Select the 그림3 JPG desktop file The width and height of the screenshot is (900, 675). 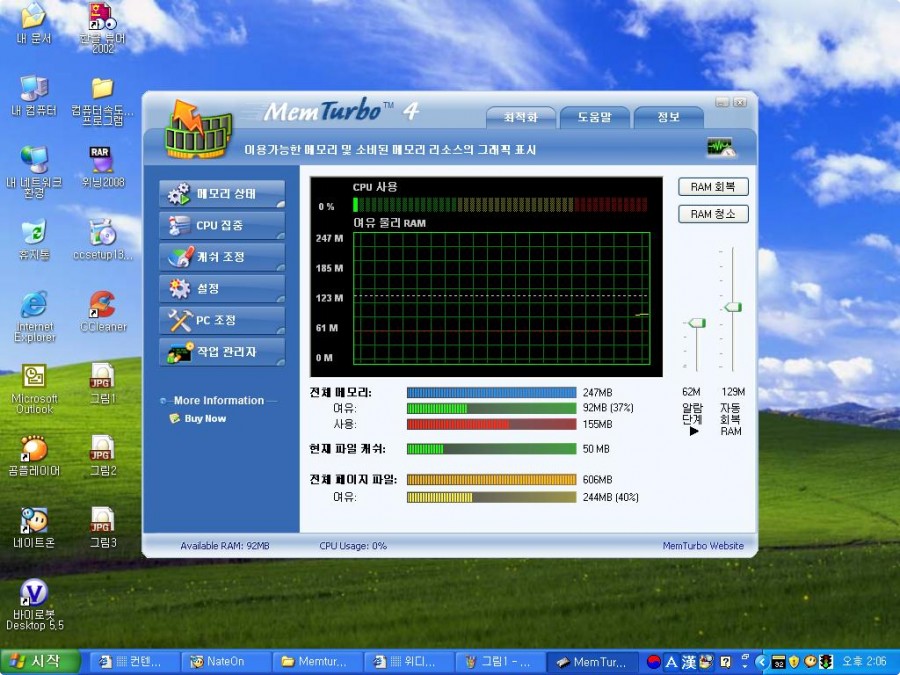tap(103, 527)
